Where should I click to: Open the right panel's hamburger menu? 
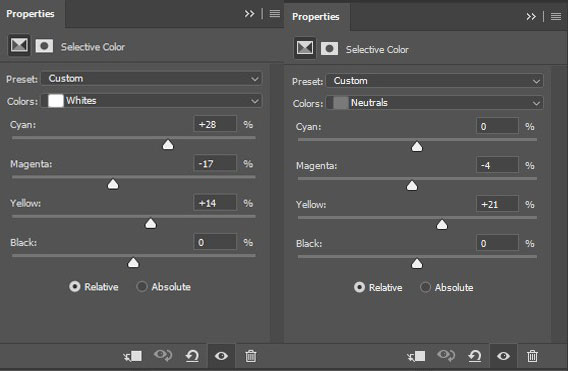(556, 17)
